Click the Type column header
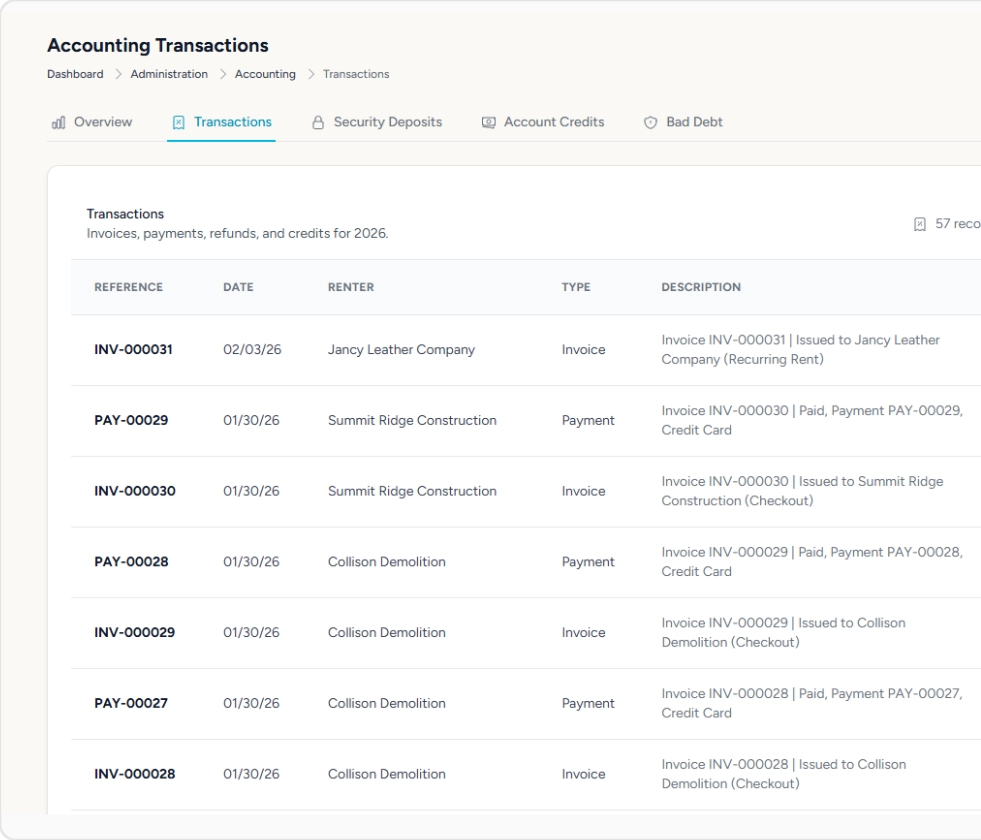The image size is (981, 840). click(575, 287)
